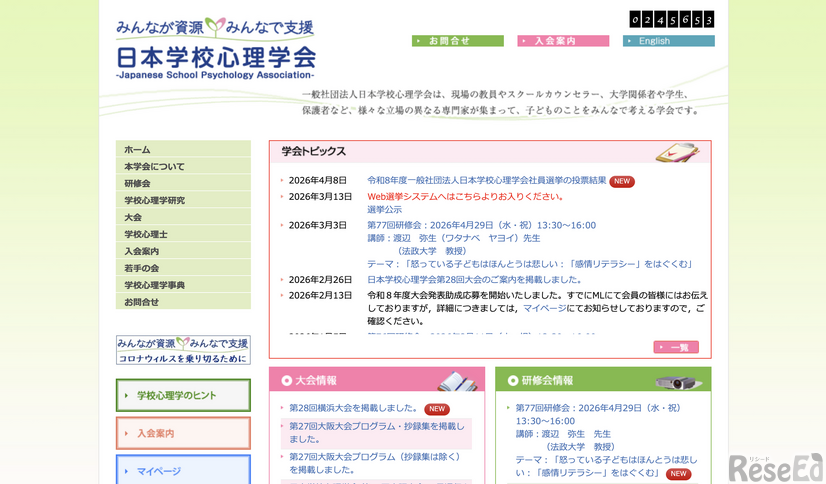Click the notebook icon in 大会情報 header

click(457, 381)
